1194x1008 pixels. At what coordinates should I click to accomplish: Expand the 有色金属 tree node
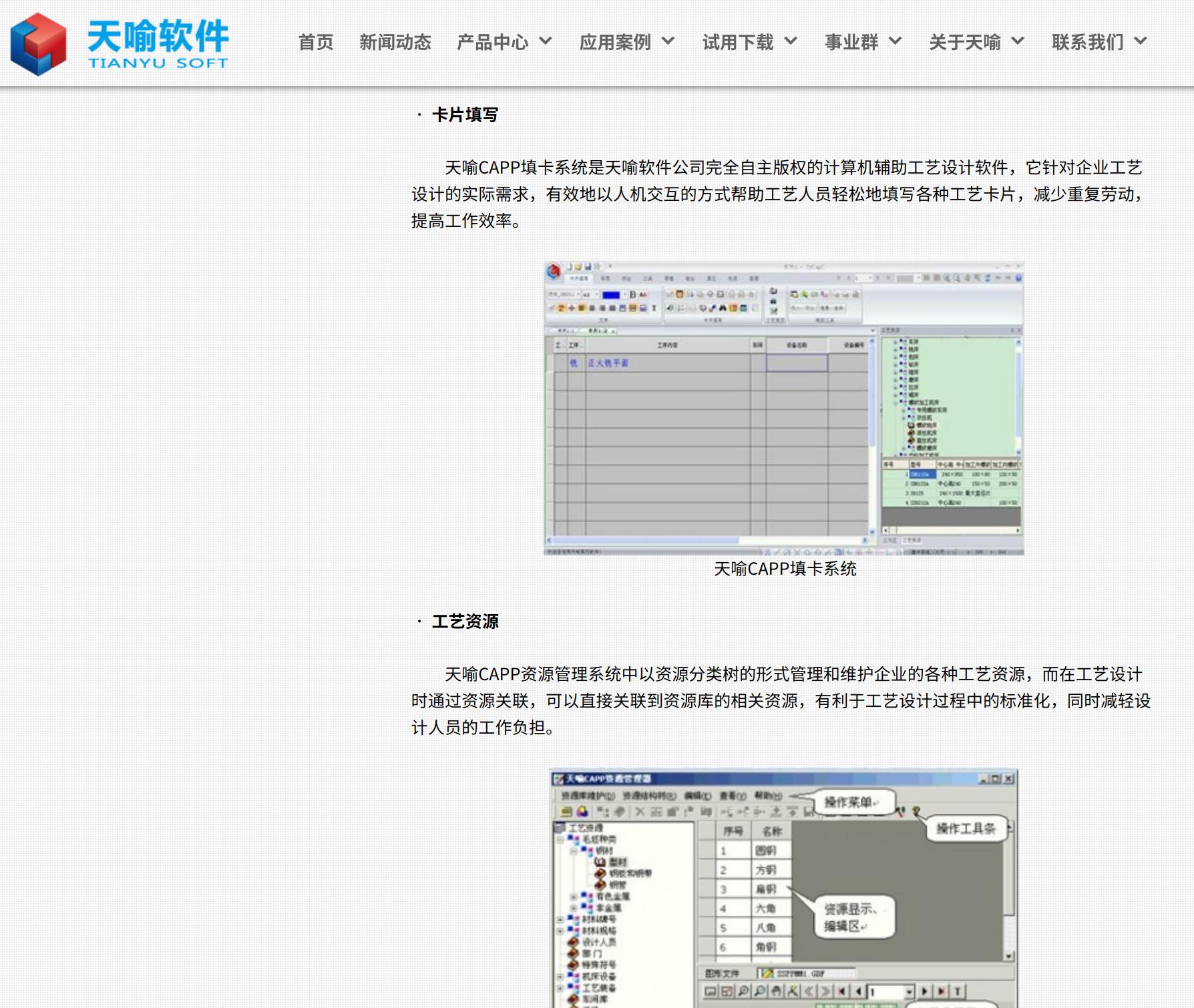(574, 897)
